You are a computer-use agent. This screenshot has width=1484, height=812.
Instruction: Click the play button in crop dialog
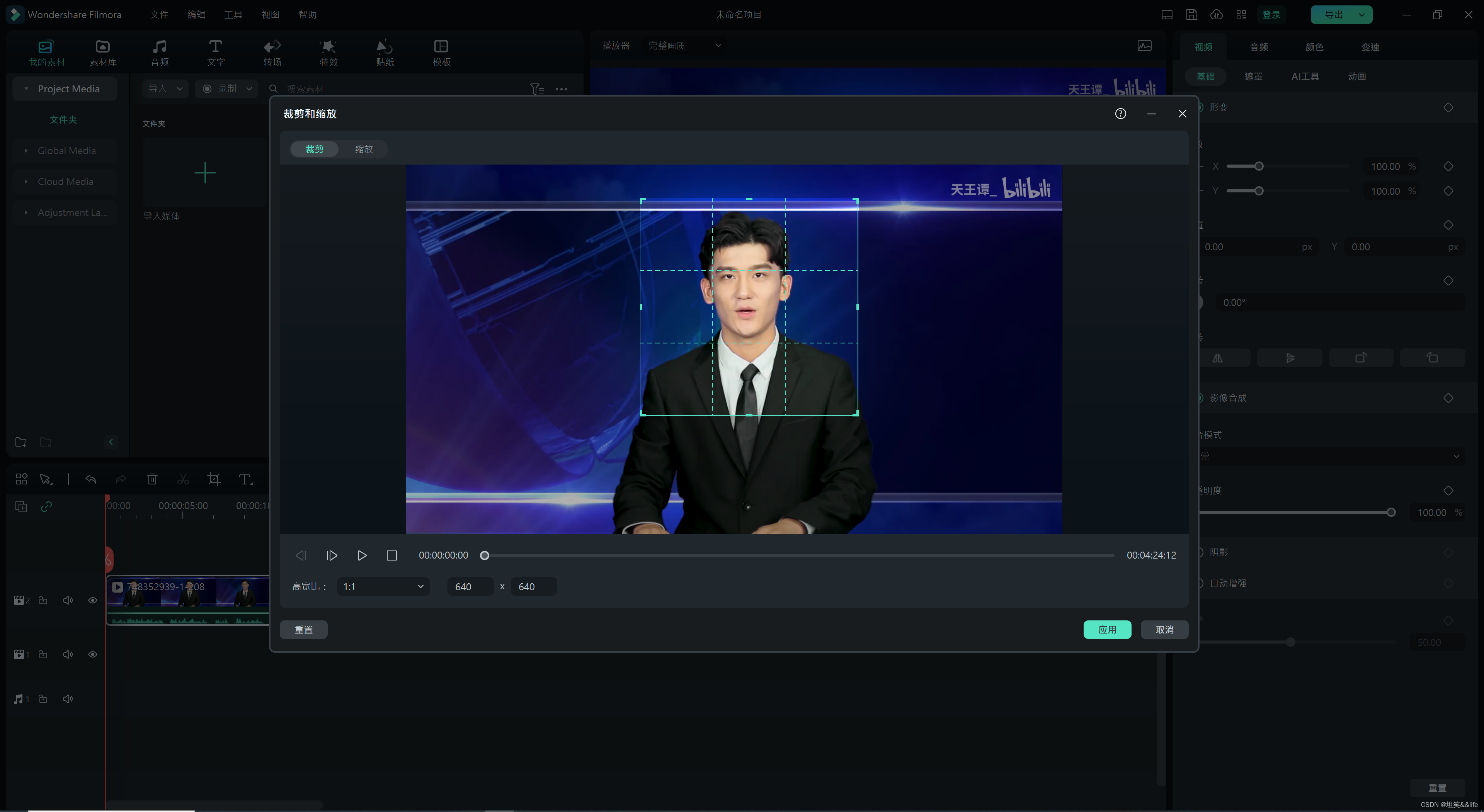pos(362,555)
